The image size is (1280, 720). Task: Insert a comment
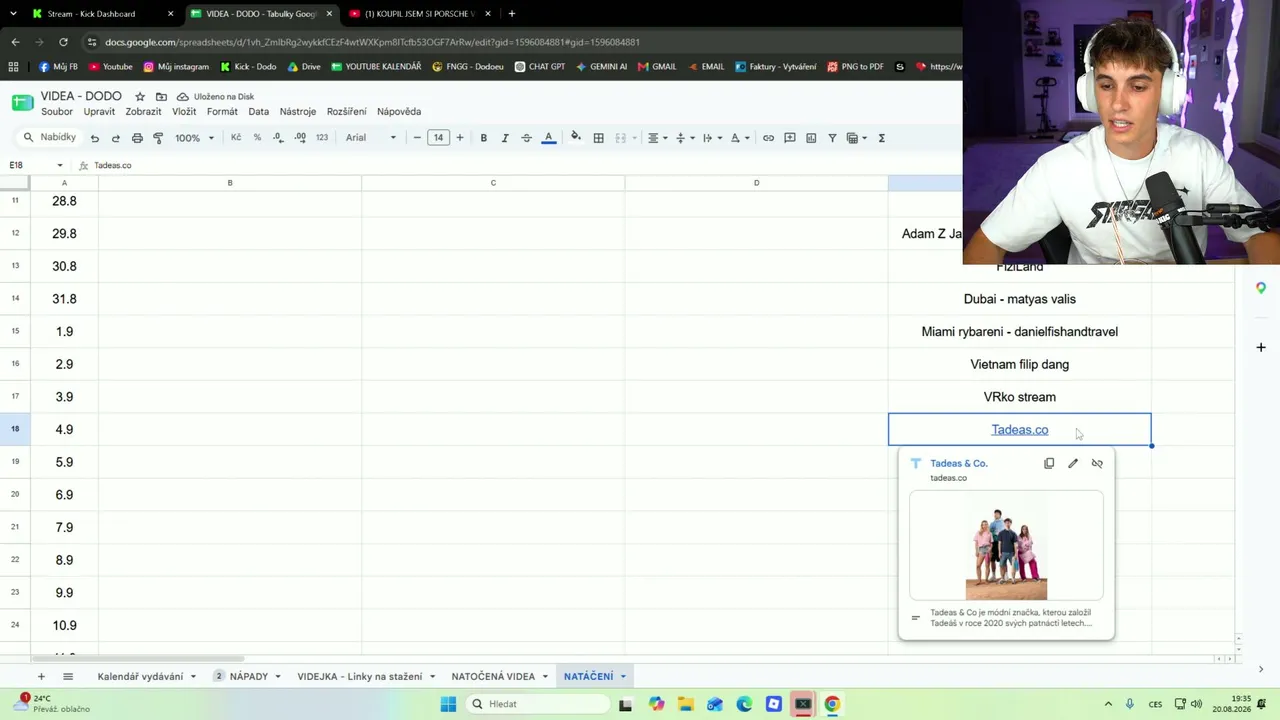(790, 138)
